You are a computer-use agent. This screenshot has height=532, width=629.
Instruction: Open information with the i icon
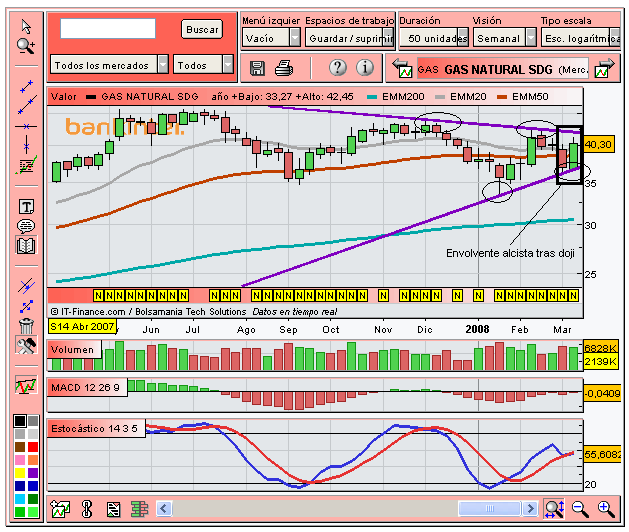point(365,67)
